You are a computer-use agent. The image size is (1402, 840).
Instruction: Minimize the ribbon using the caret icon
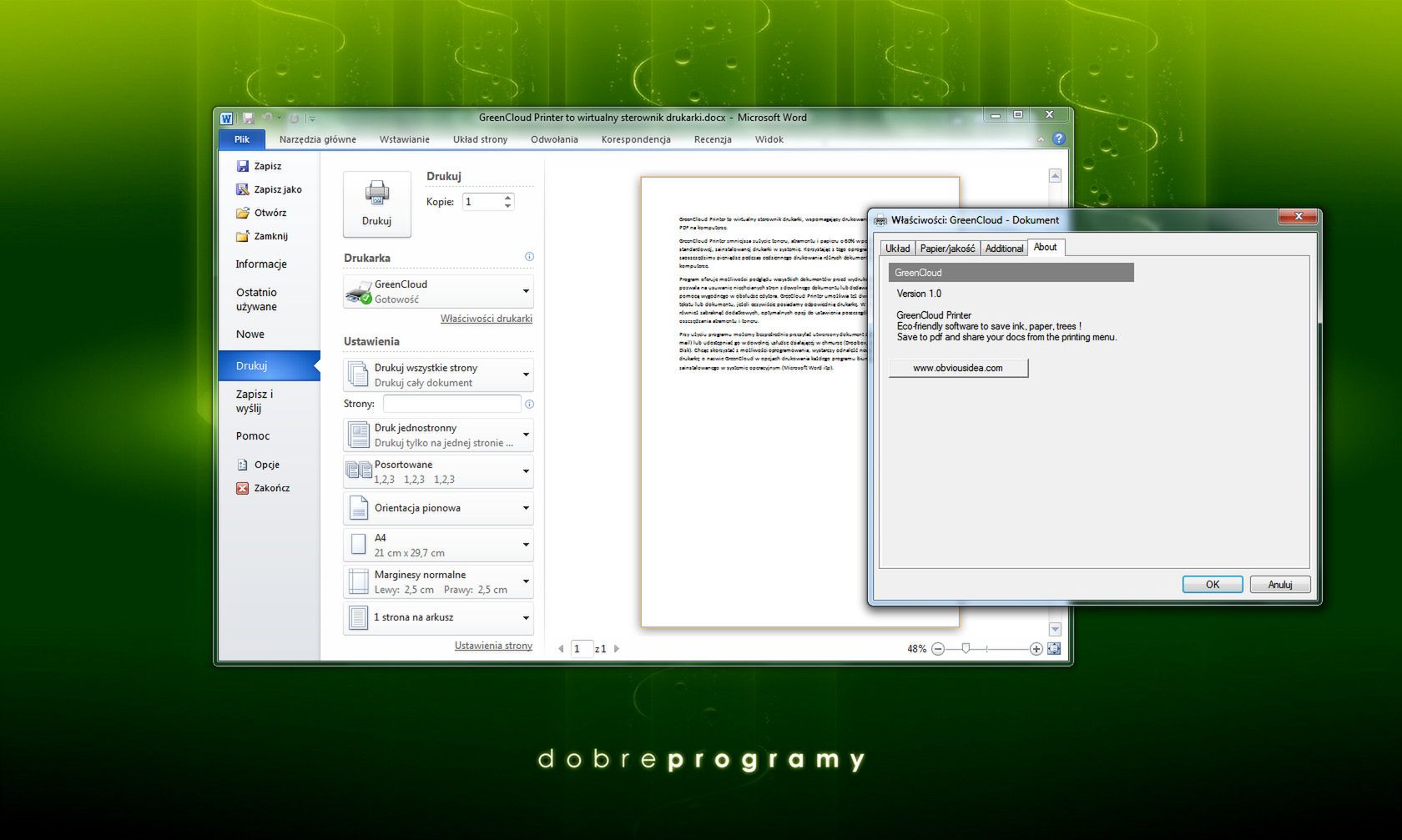click(1041, 139)
